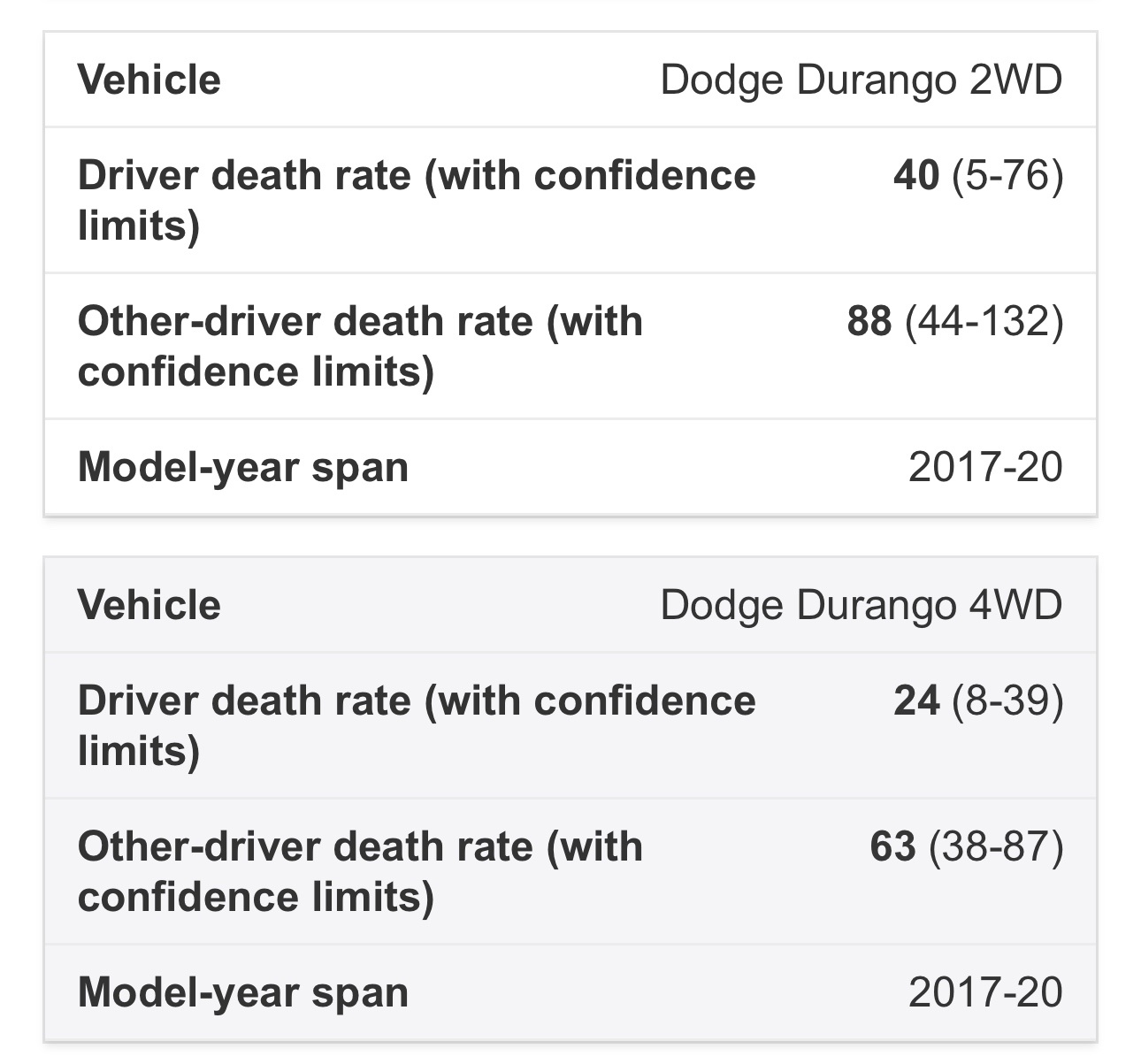Click Other-driver death rate label for Durango 4WD

coord(360,871)
